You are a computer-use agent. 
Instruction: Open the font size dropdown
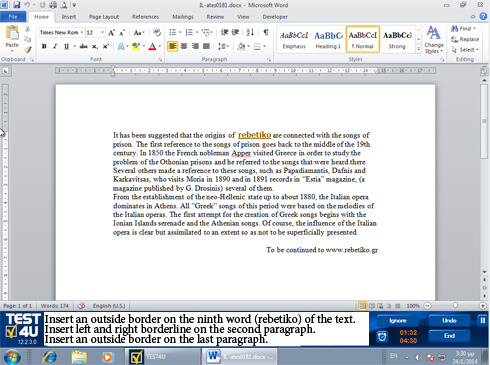(x=102, y=32)
